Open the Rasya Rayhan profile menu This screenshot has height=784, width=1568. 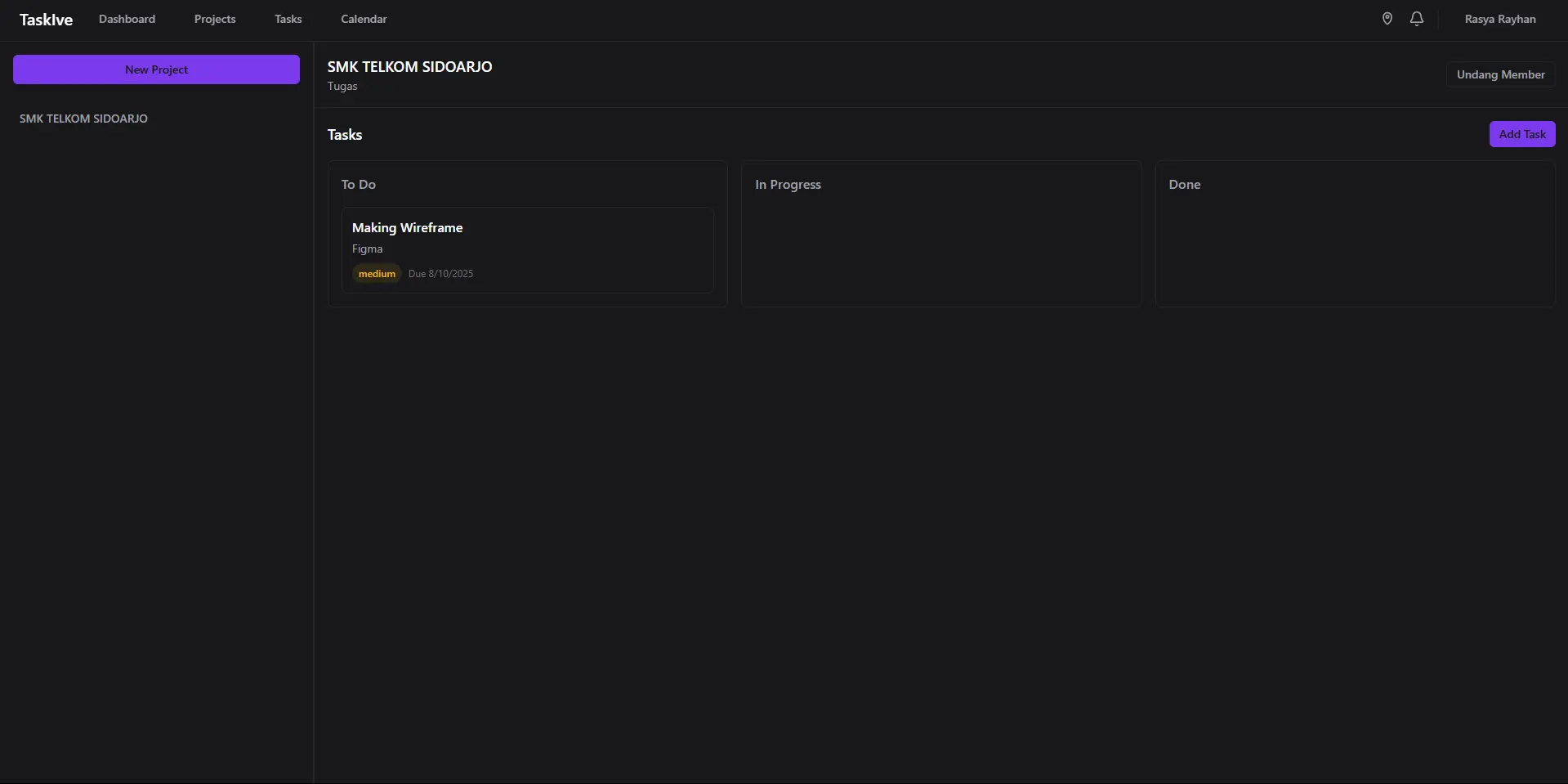(x=1499, y=19)
